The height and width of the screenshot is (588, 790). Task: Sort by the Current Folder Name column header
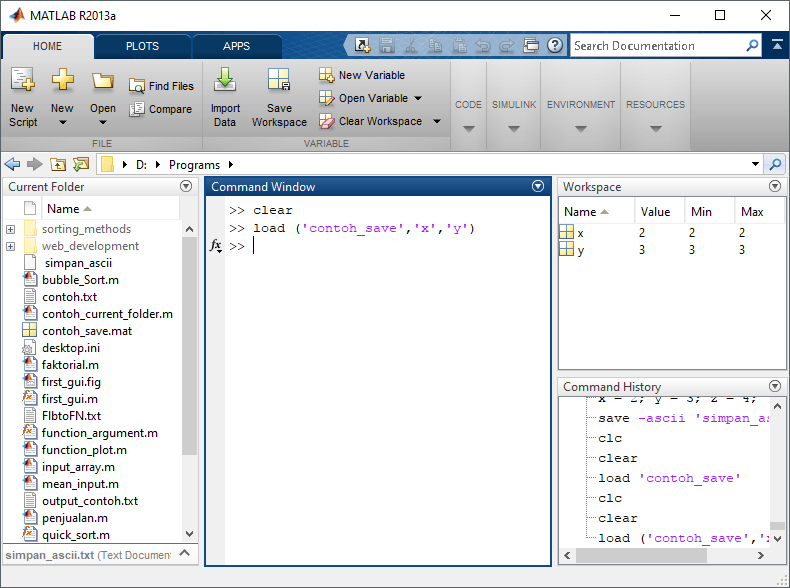pyautogui.click(x=70, y=209)
